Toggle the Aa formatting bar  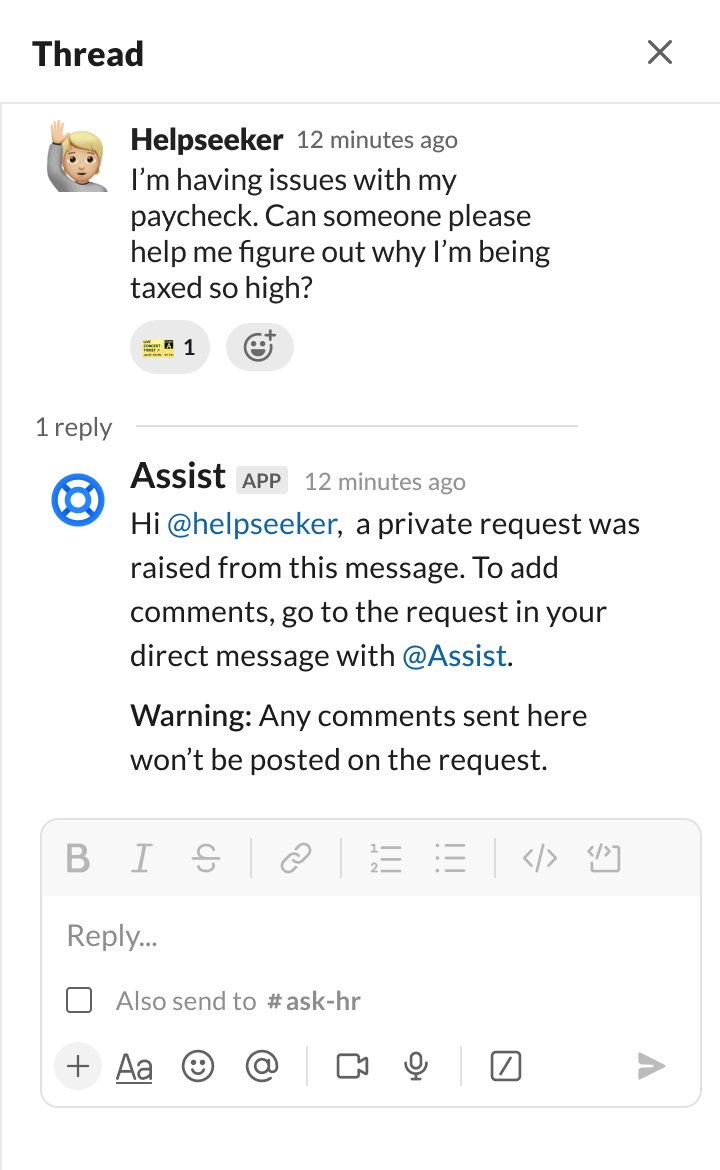[x=133, y=1066]
